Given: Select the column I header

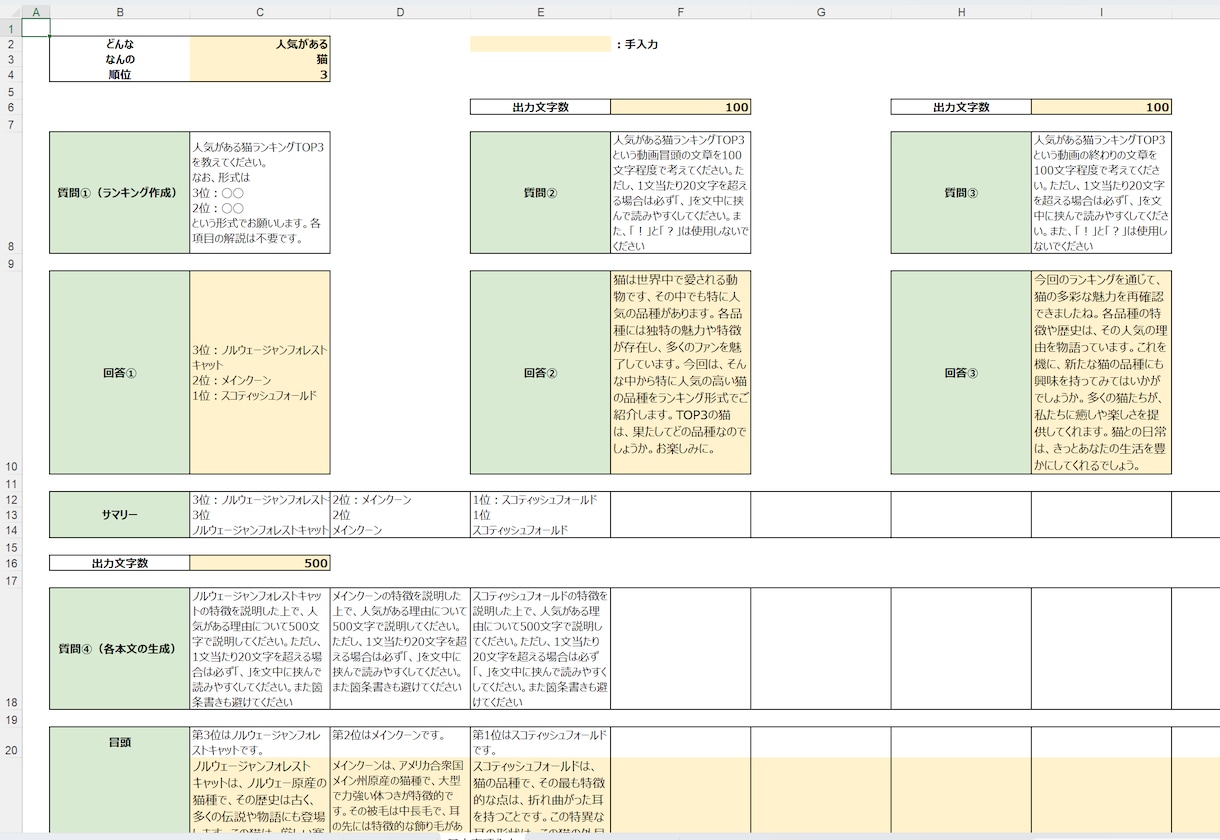Looking at the screenshot, I should [x=1101, y=11].
